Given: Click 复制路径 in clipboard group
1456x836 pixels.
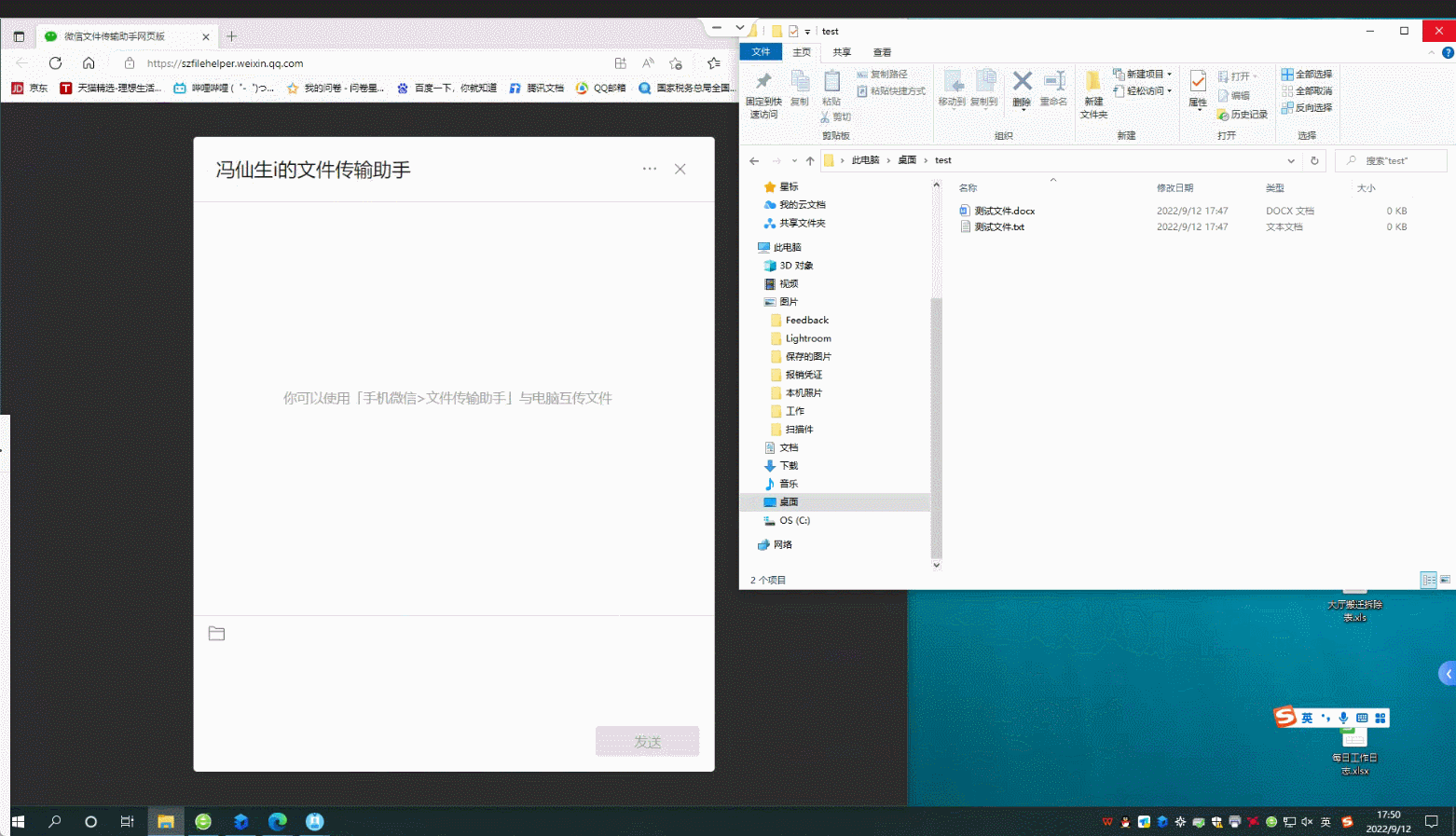Looking at the screenshot, I should 882,74.
